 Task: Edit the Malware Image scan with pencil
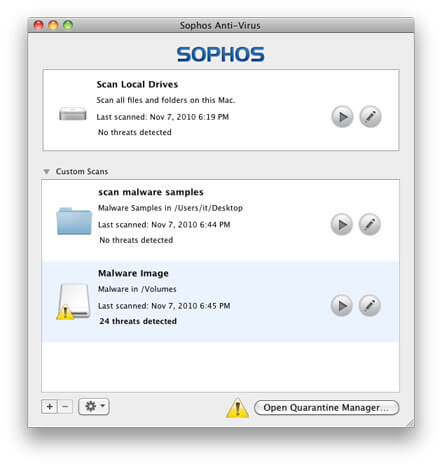369,306
